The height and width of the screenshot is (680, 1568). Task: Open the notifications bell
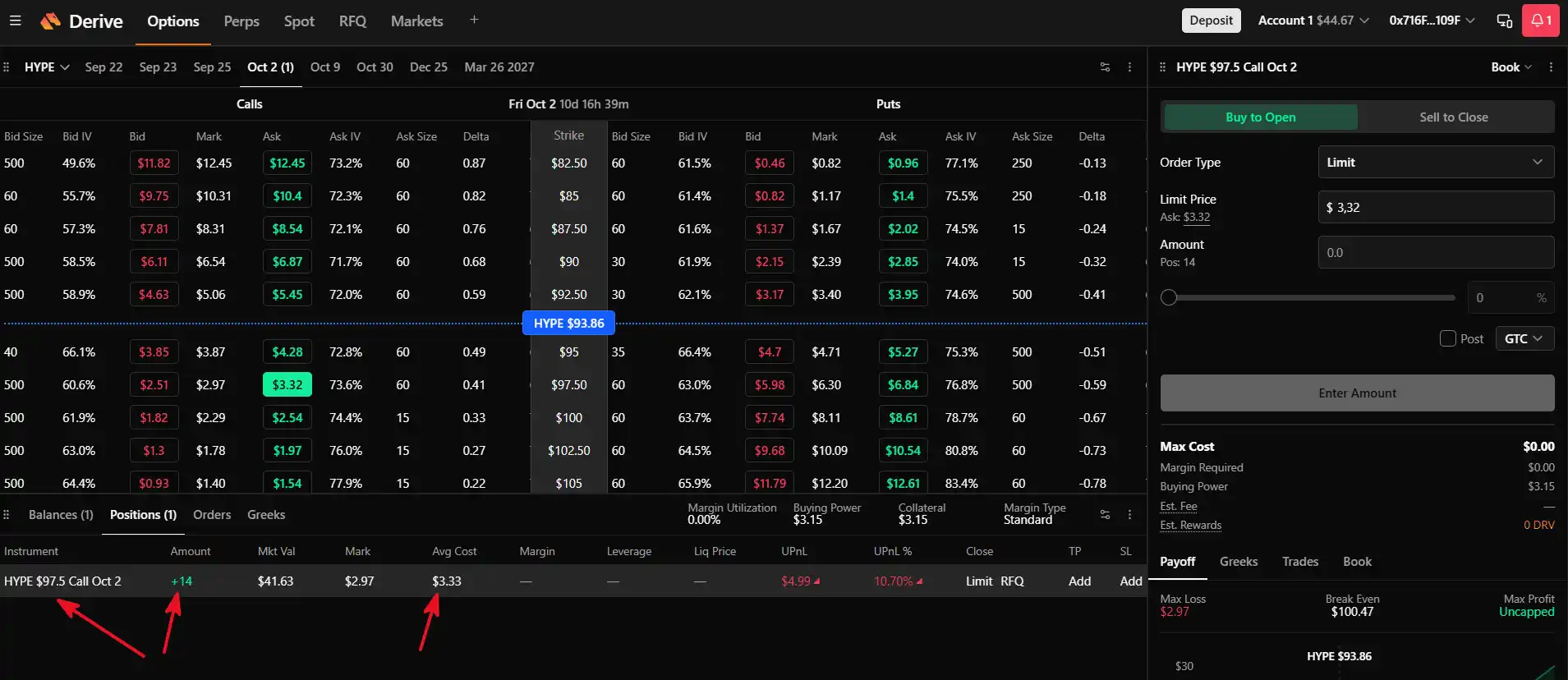coord(1541,21)
